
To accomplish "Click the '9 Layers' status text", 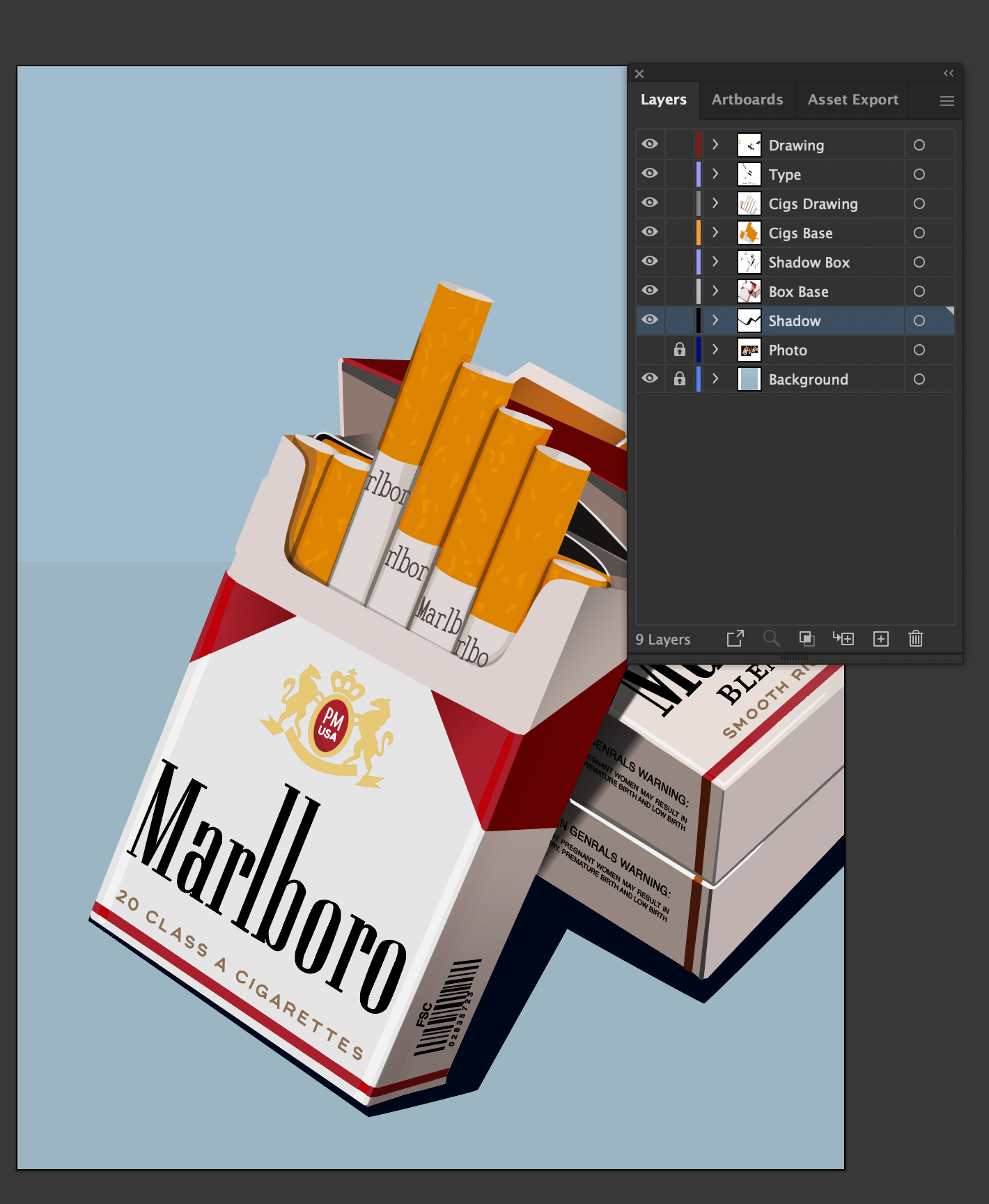I will coord(663,640).
